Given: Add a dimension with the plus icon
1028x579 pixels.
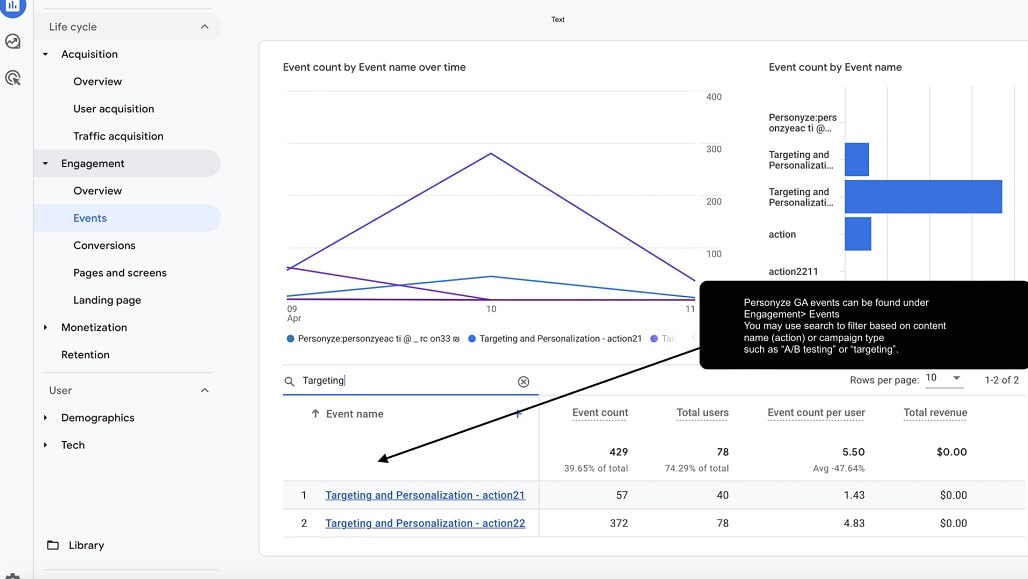Looking at the screenshot, I should [x=518, y=413].
